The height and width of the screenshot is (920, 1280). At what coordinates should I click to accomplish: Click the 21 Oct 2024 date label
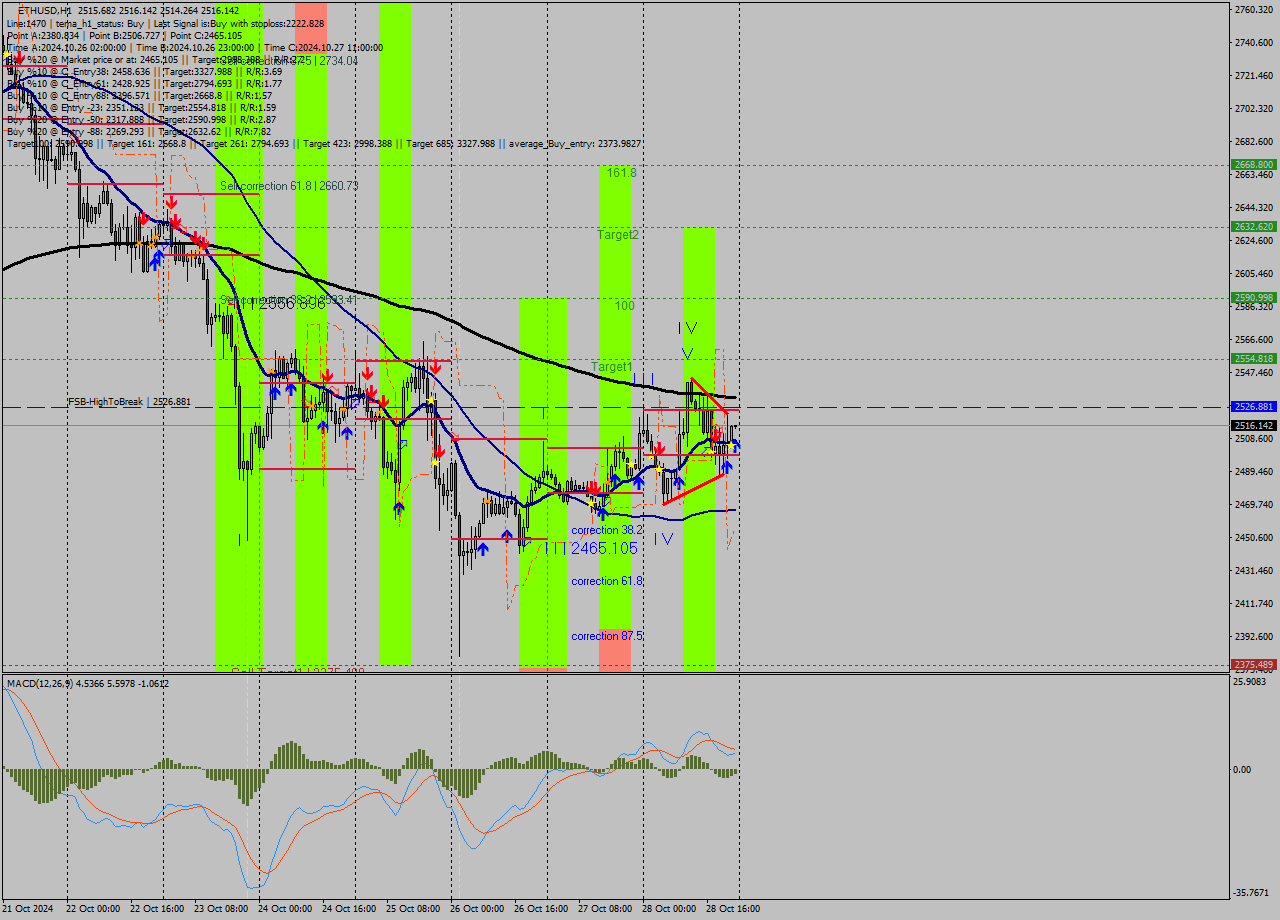coord(28,909)
